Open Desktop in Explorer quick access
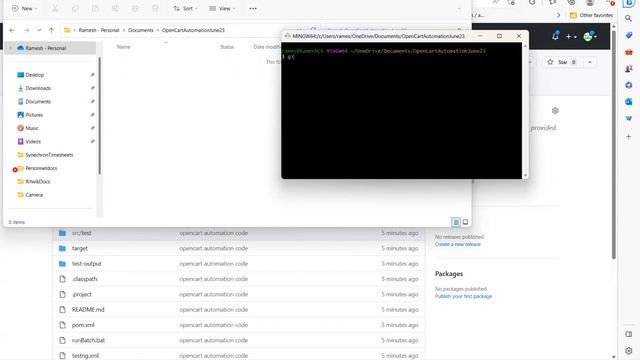The height and width of the screenshot is (360, 640). point(34,75)
